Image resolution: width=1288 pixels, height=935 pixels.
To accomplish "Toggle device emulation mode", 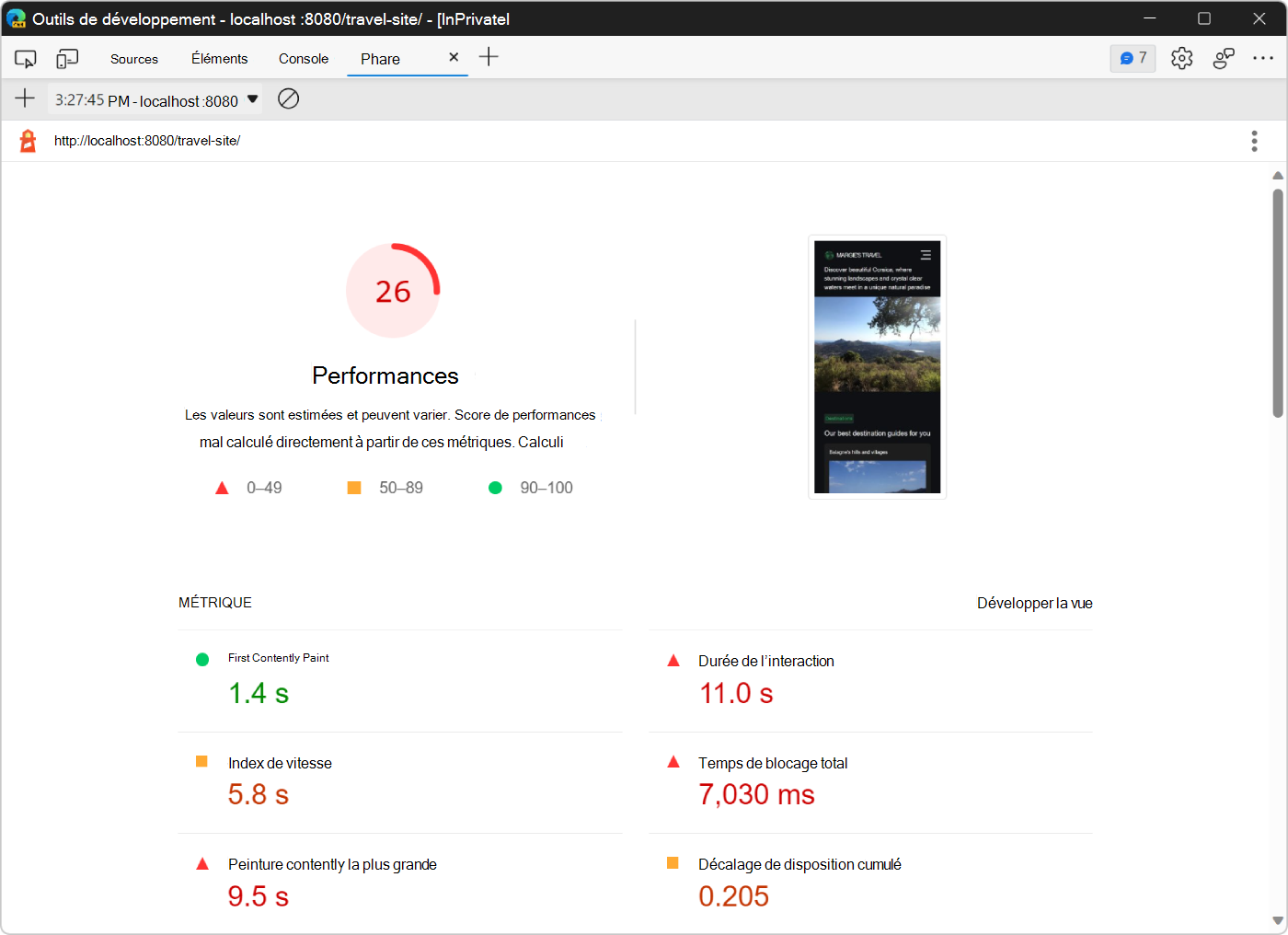I will [66, 57].
